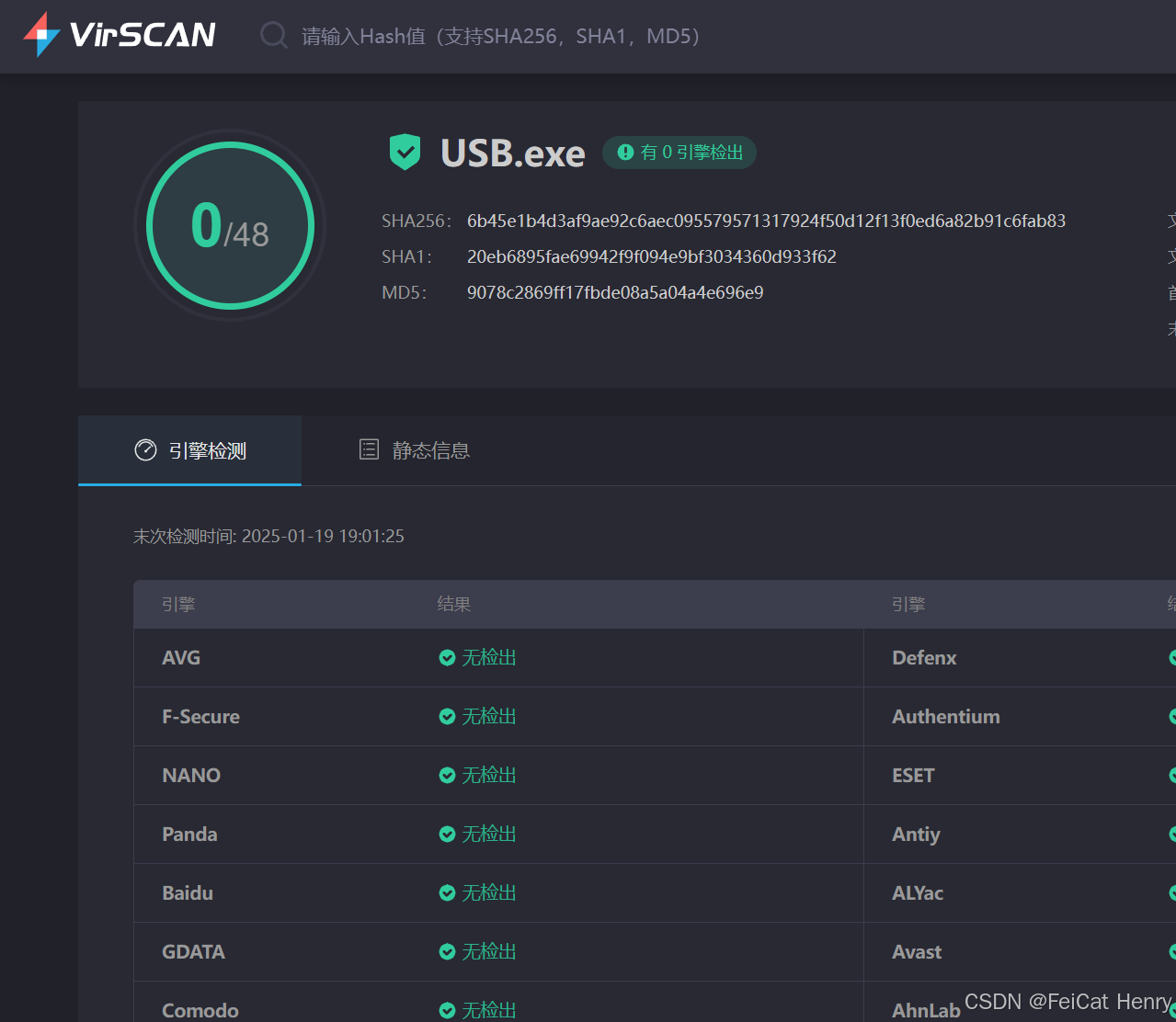Focus the Hash value search field
Image resolution: width=1176 pixels, height=1022 pixels.
pyautogui.click(x=502, y=36)
